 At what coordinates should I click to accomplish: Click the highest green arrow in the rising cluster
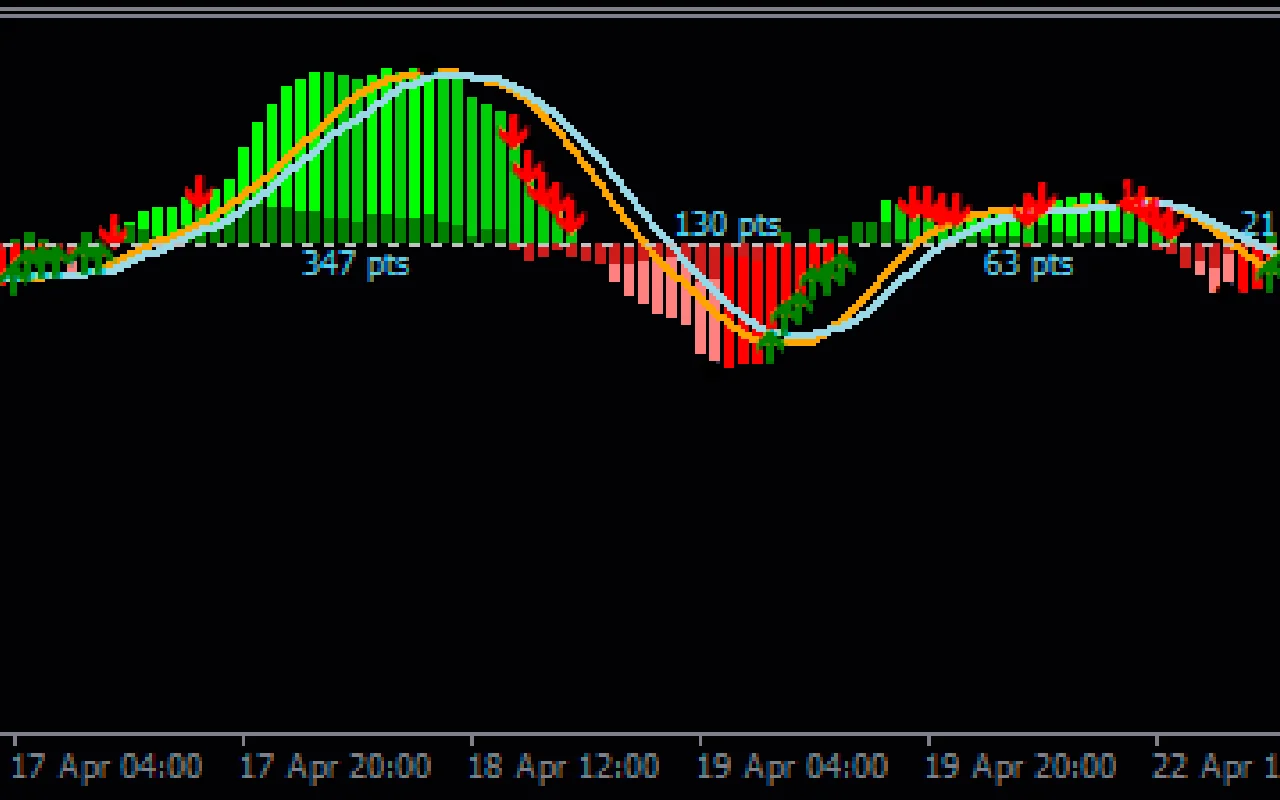(x=842, y=265)
